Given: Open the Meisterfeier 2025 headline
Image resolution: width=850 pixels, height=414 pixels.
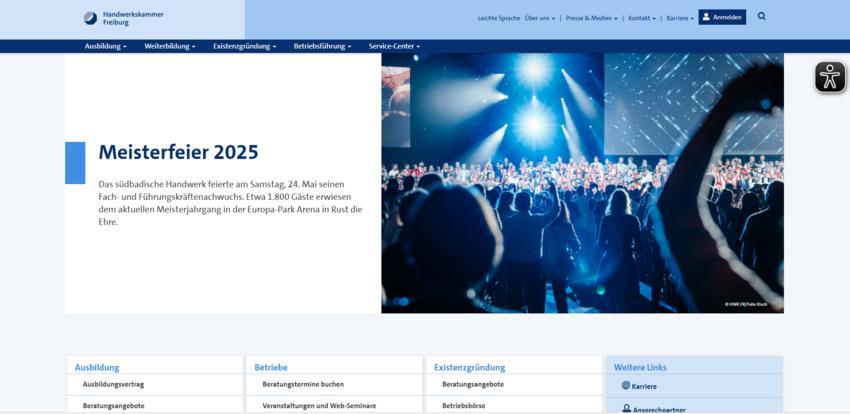Looking at the screenshot, I should (178, 152).
